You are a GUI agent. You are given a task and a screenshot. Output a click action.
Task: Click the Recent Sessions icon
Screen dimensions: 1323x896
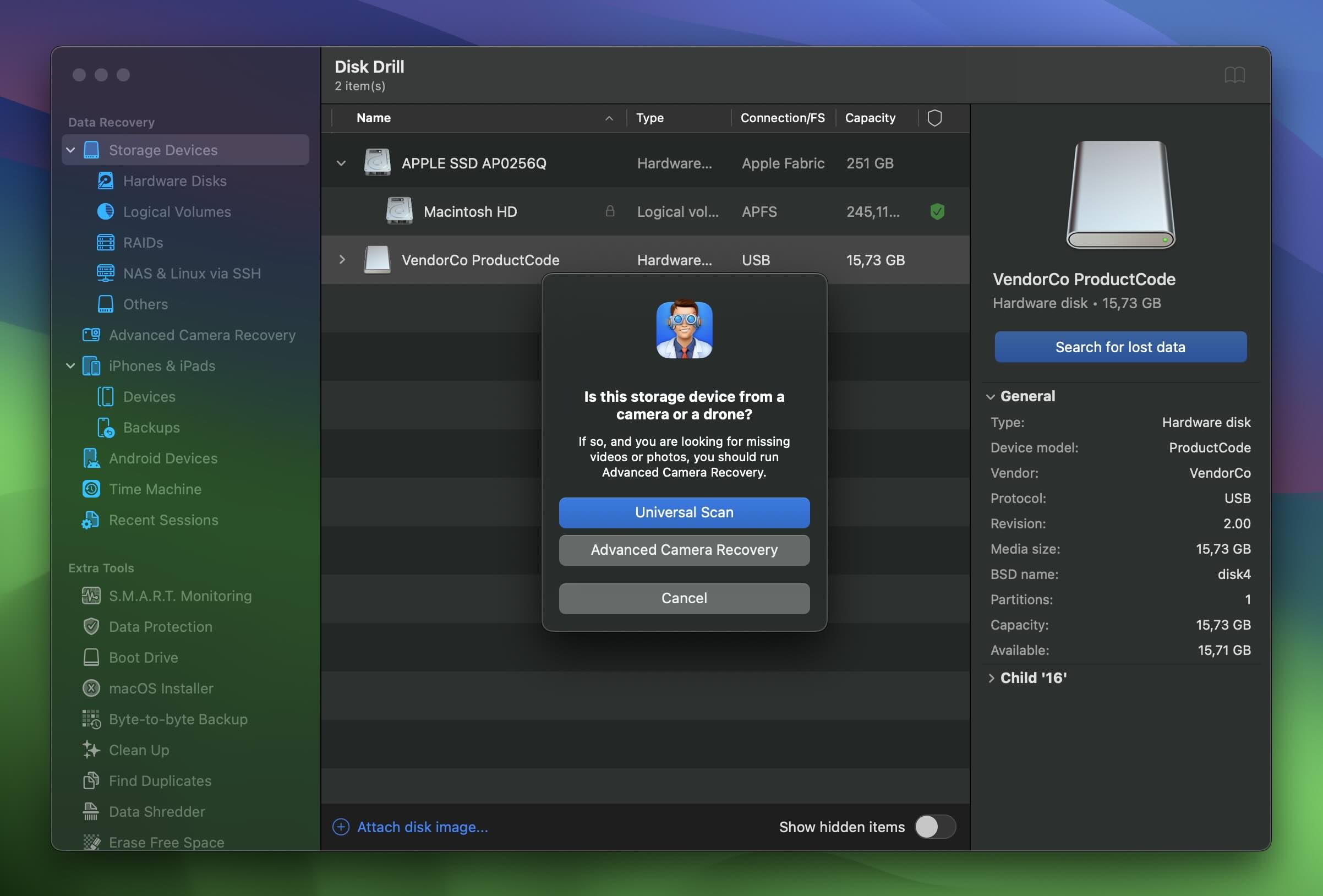pos(91,520)
